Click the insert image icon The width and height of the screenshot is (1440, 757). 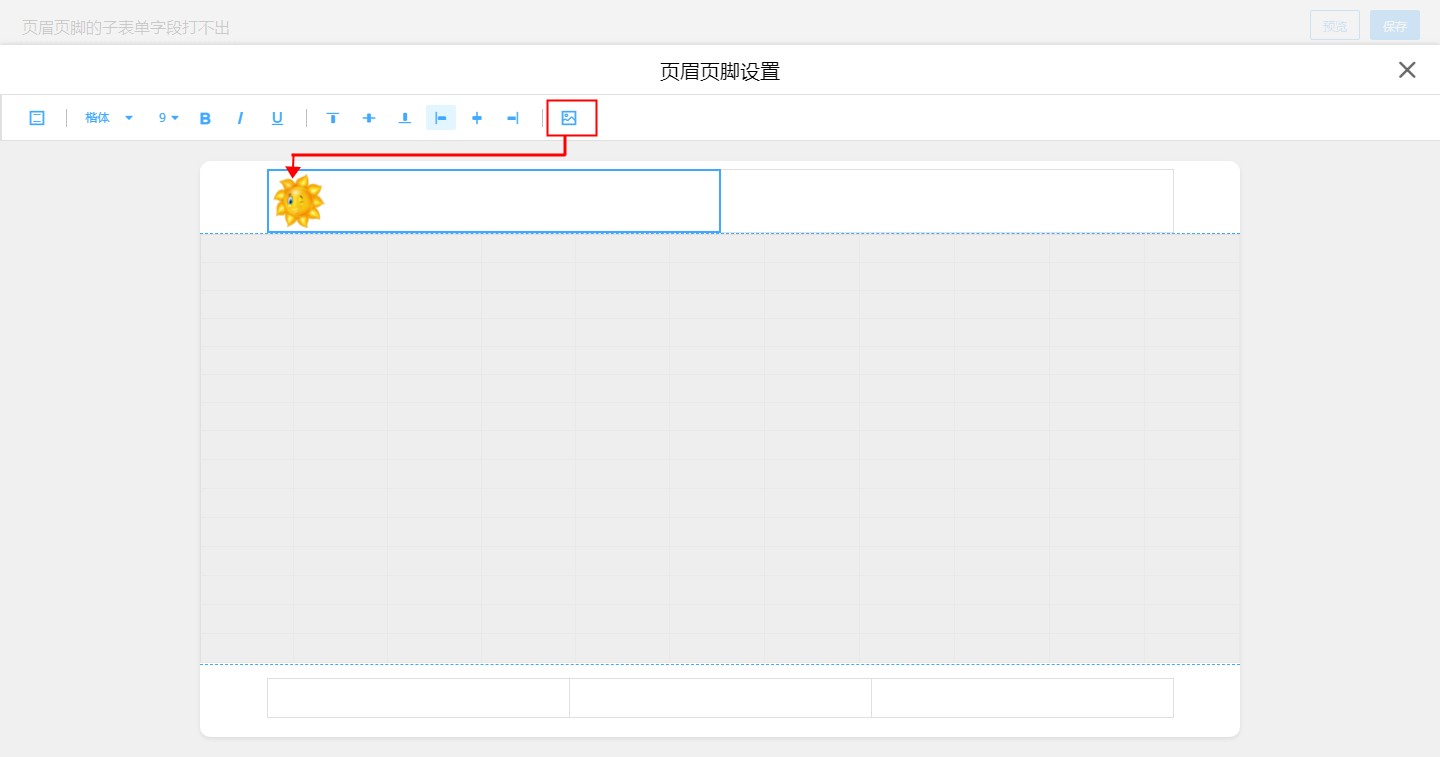coord(569,118)
